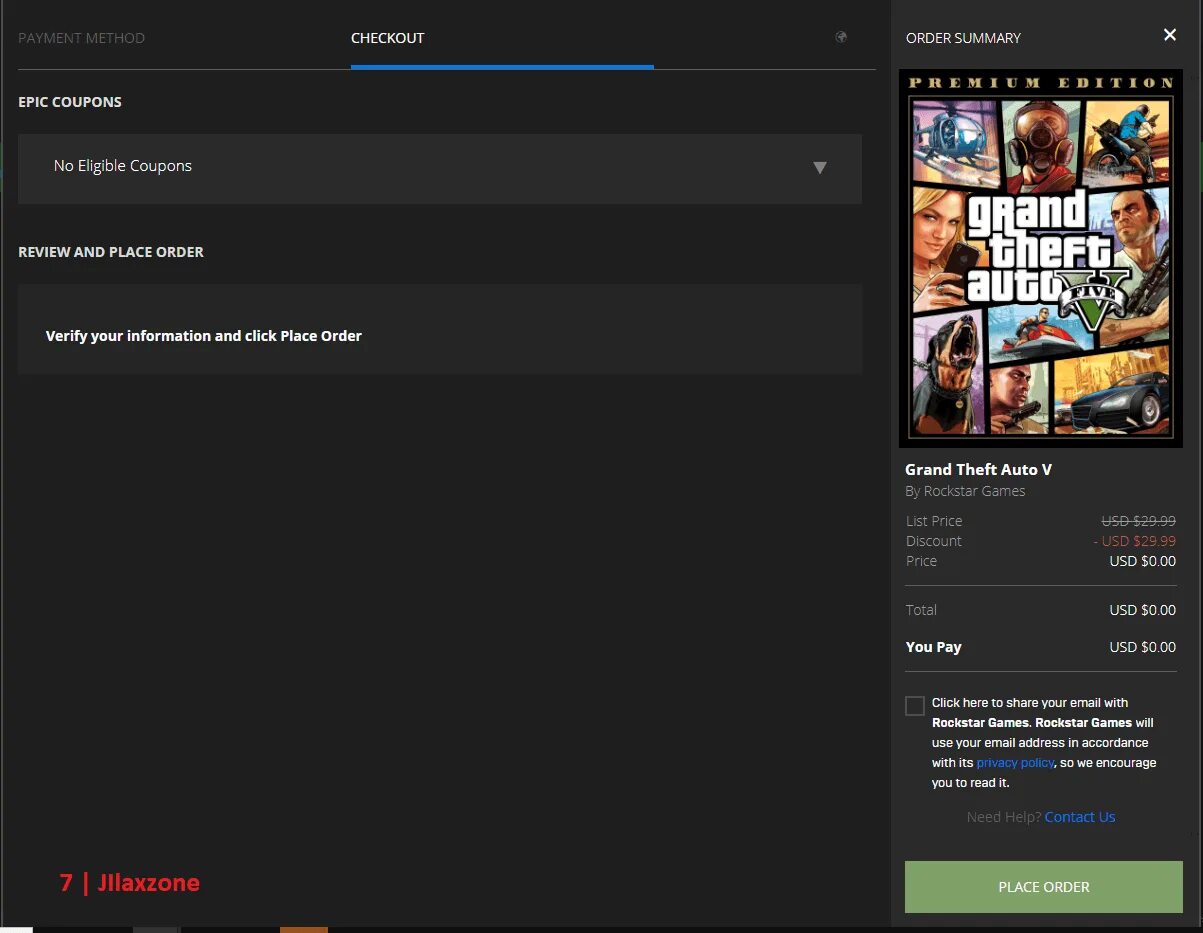Click the Total label

coord(922,610)
